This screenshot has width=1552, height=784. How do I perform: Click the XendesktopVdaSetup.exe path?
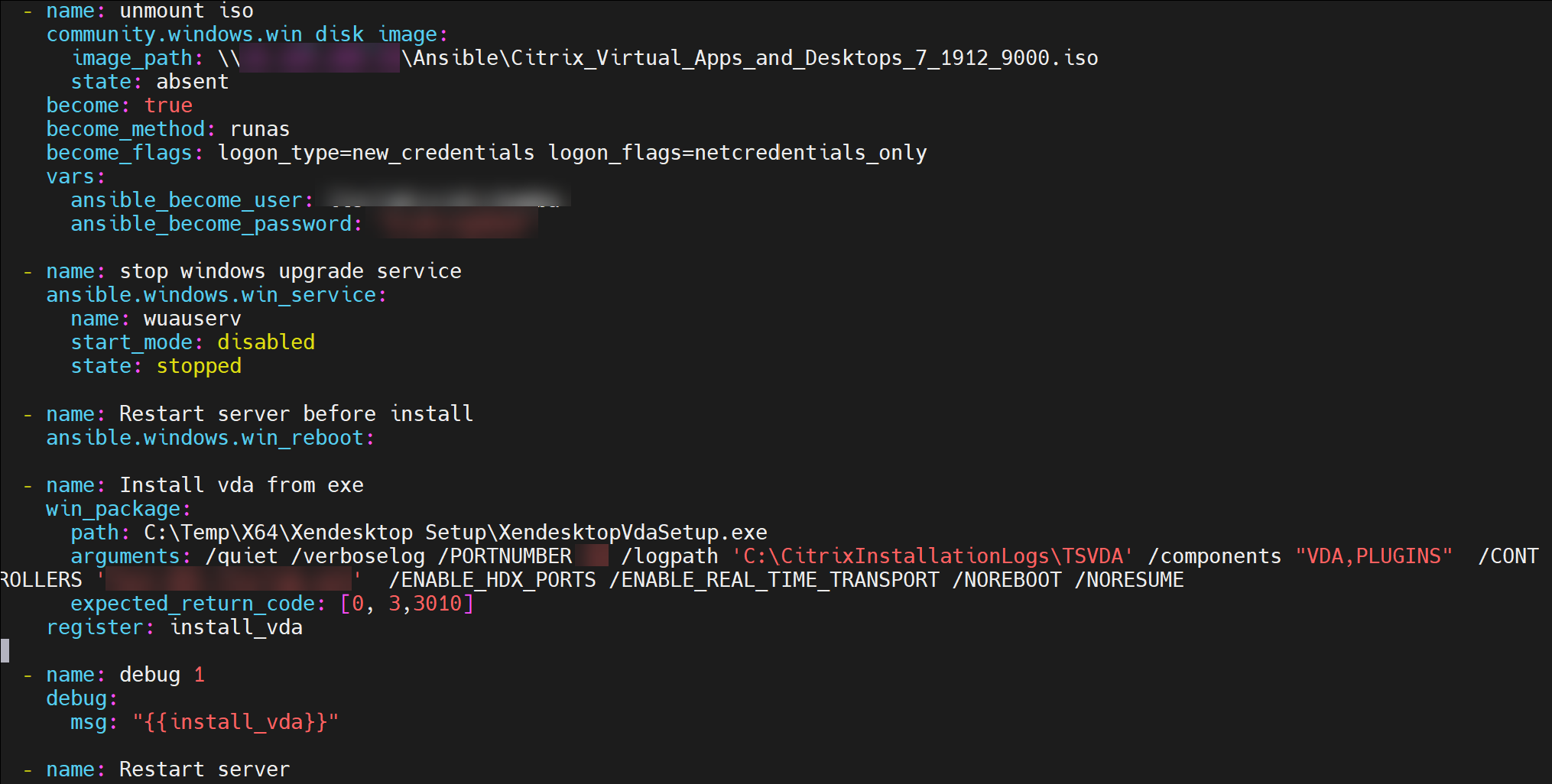tap(455, 533)
